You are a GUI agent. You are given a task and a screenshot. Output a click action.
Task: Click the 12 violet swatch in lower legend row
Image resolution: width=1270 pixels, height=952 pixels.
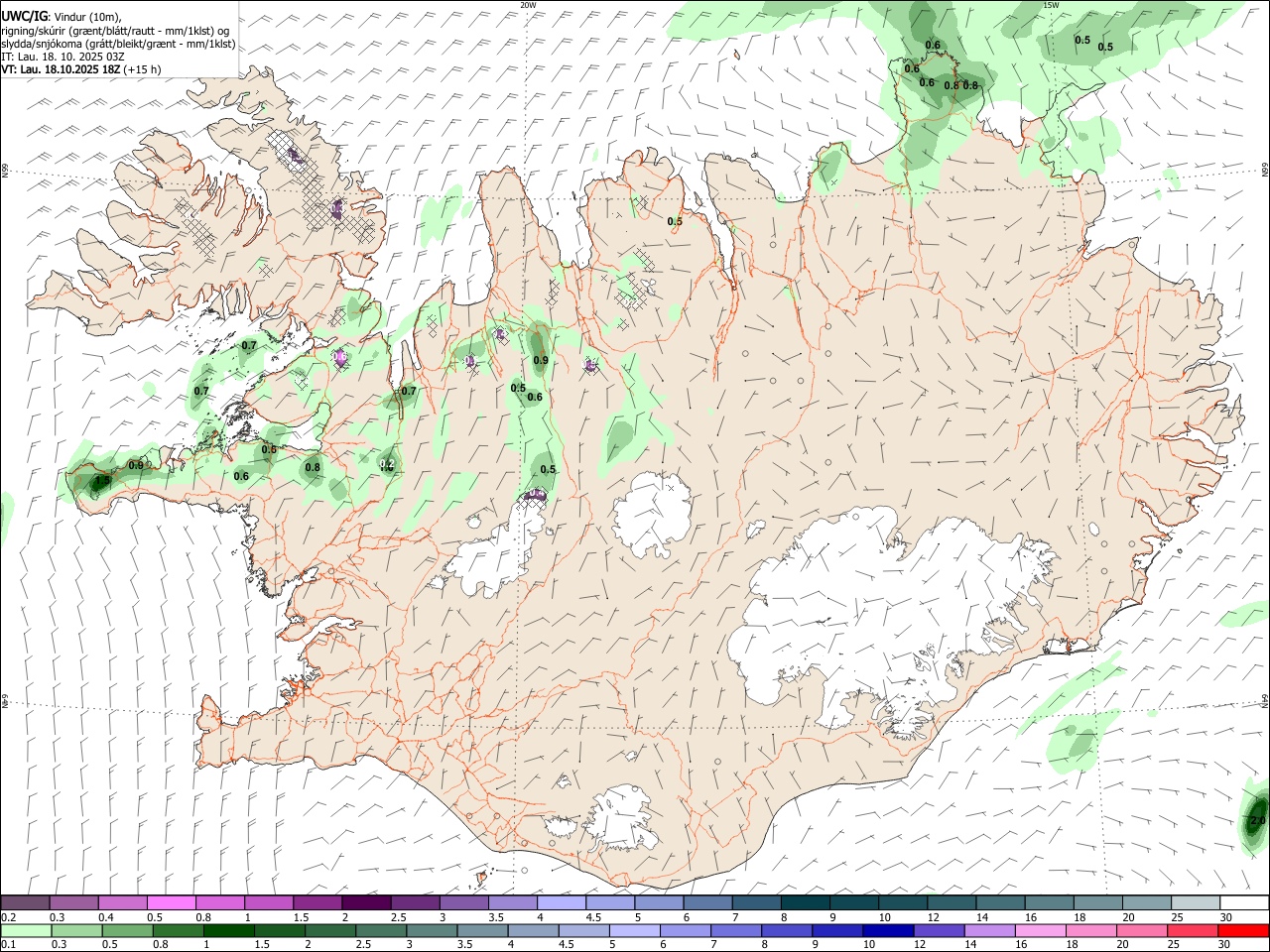tap(939, 930)
